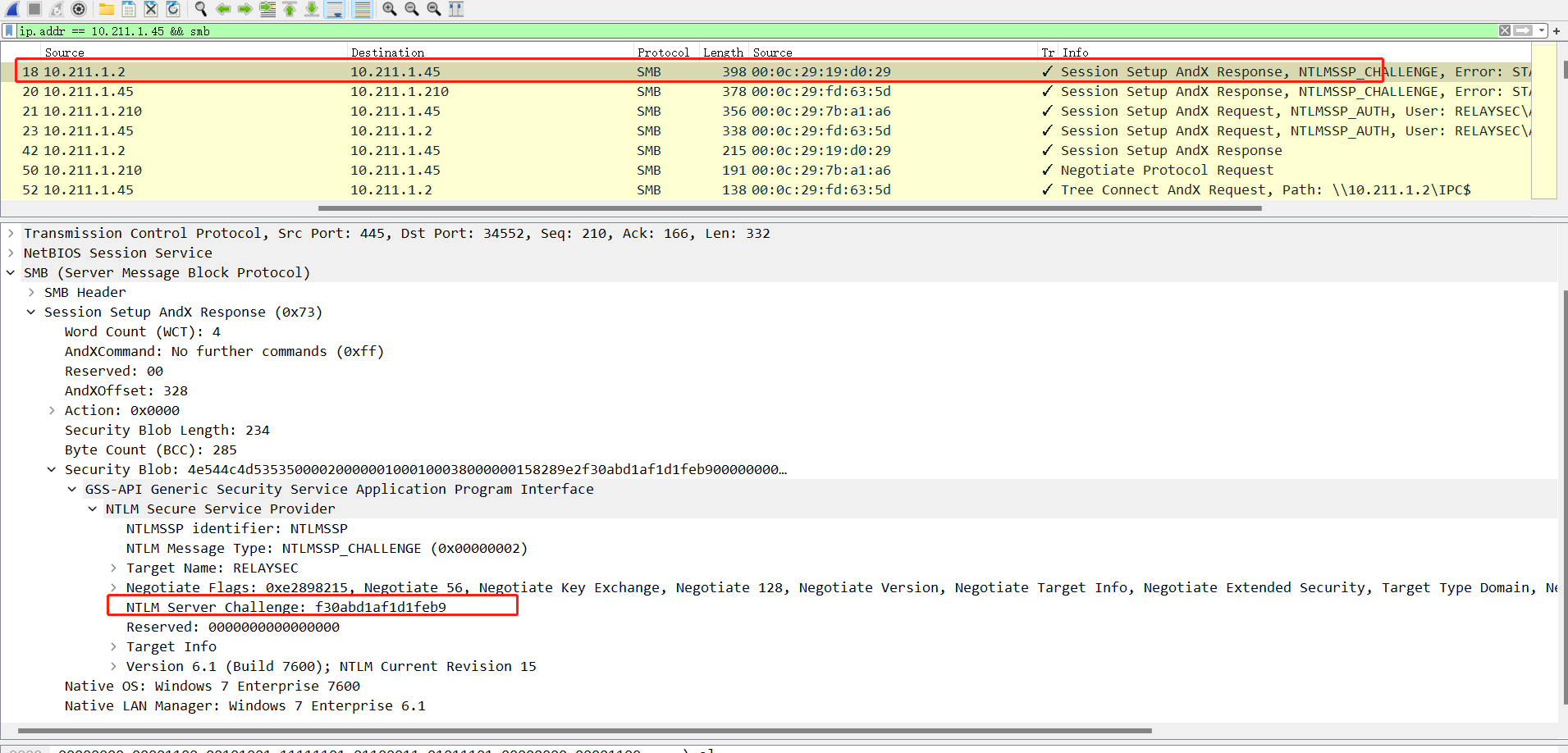Toggle packet colorization rules
This screenshot has height=753, width=1568.
click(x=362, y=9)
